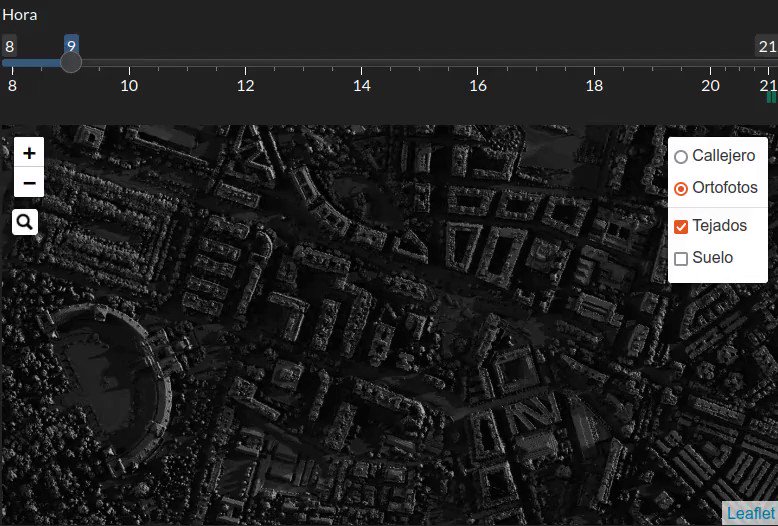Image resolution: width=778 pixels, height=526 pixels.
Task: Zoom in on the map with plus button
Action: (29, 153)
